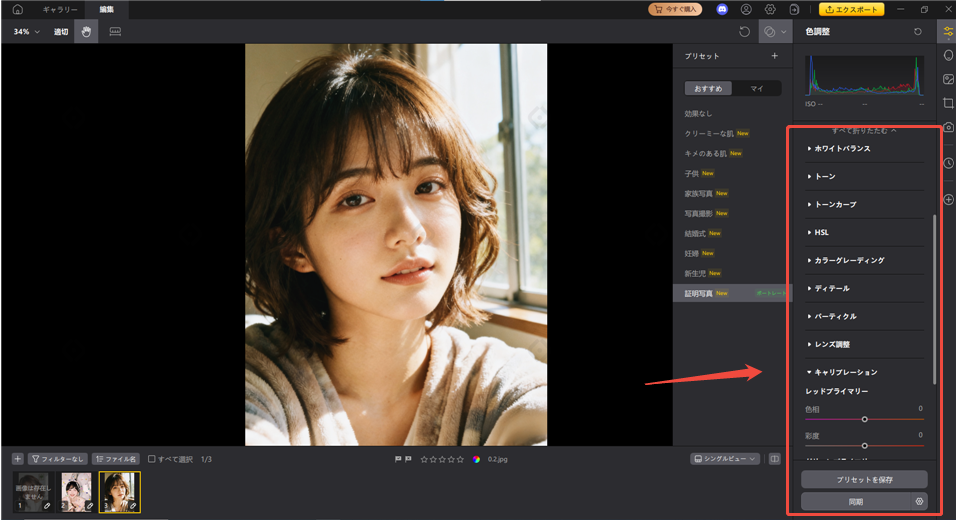Open the background/mask image tool icon
957x521 pixels.
948,79
